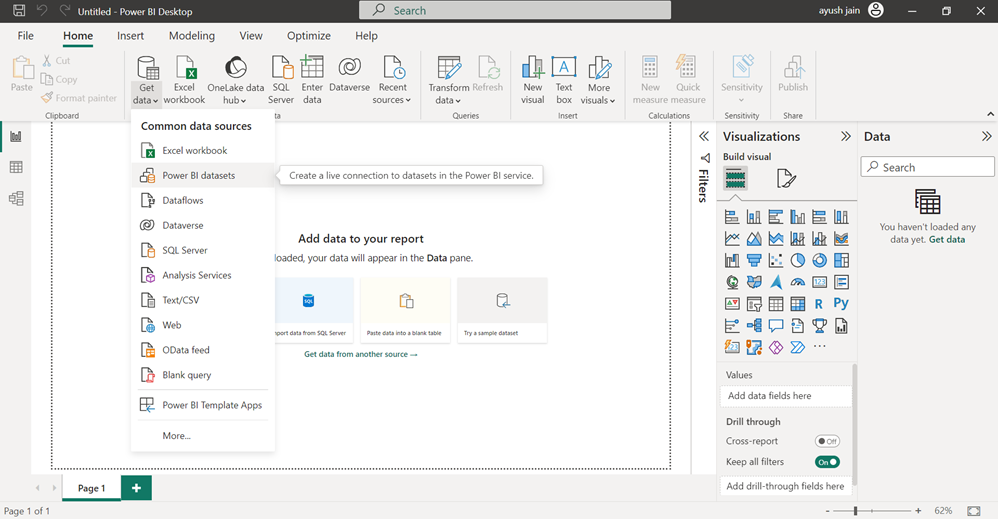
Task: Collapse the Visualizations pane
Action: [x=845, y=136]
